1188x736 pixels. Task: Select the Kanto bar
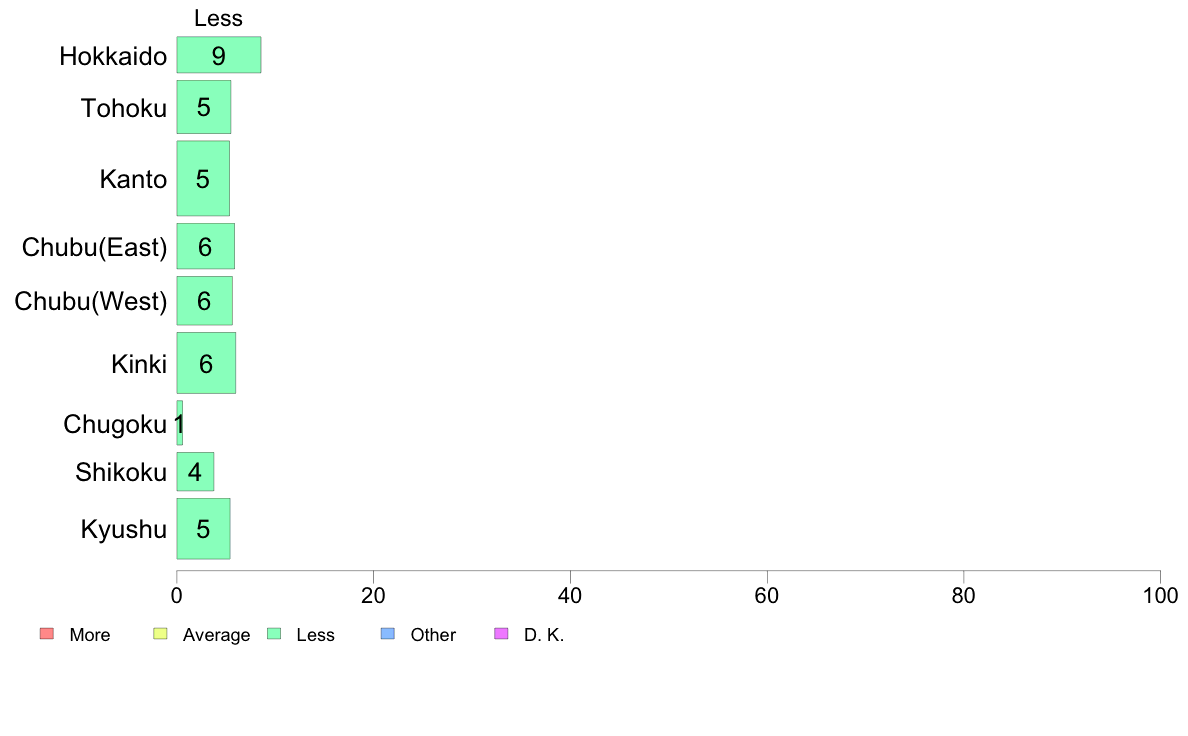point(203,178)
